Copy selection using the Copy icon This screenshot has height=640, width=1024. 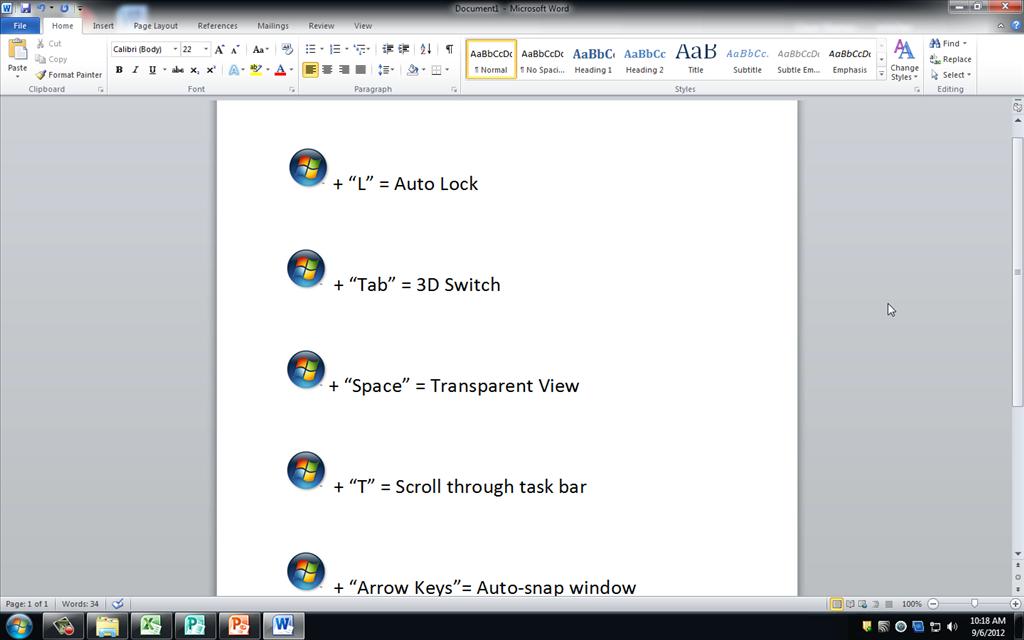tap(40, 59)
